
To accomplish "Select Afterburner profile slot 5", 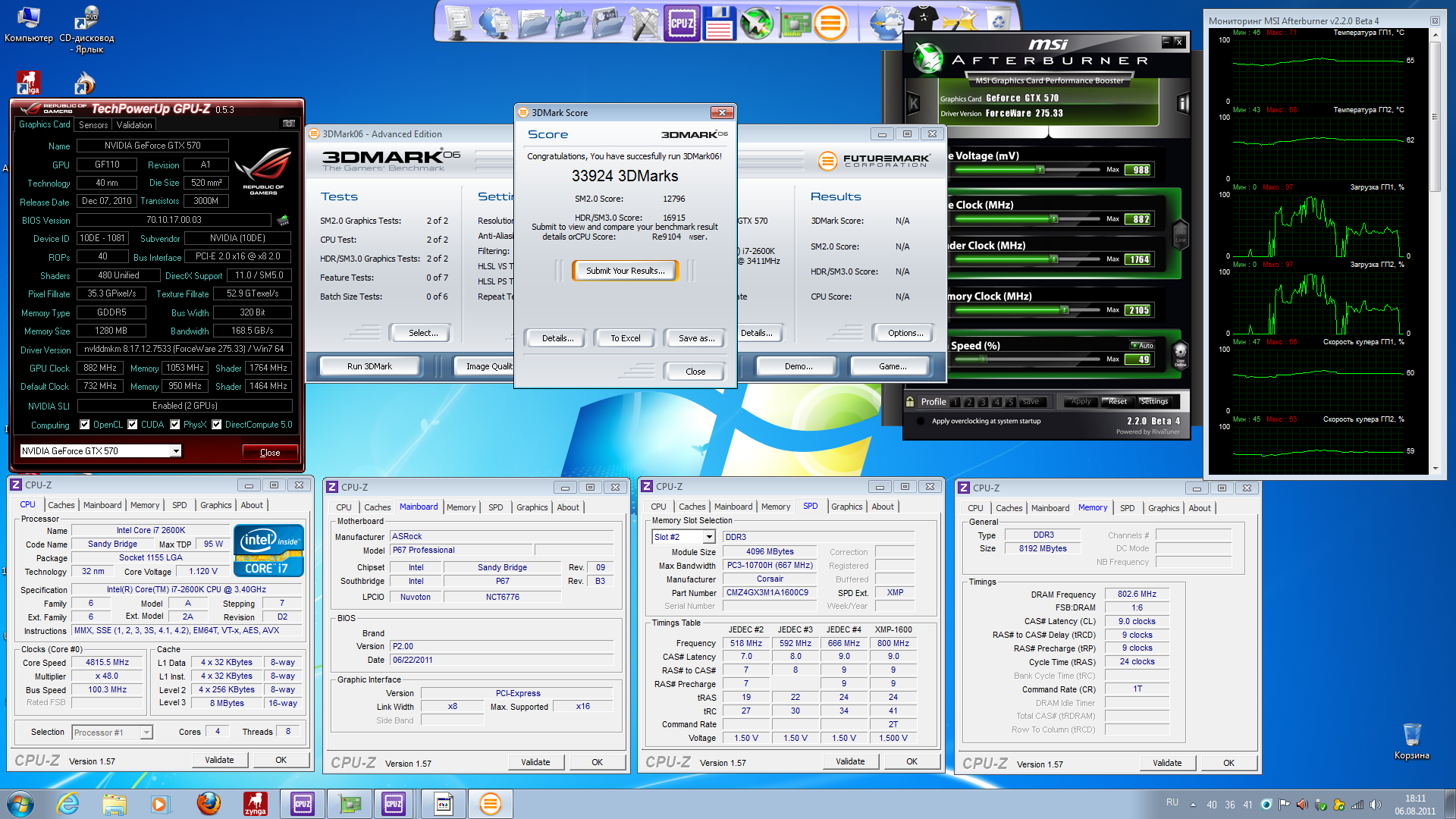I will coord(1011,402).
